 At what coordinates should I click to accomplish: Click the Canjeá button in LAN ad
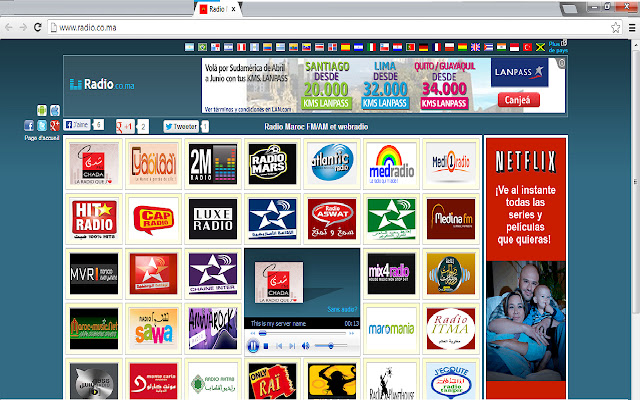pyautogui.click(x=518, y=100)
